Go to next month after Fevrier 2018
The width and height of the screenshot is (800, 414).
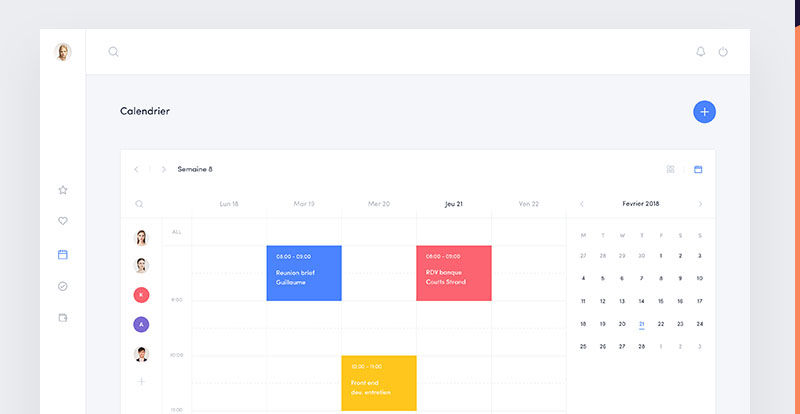click(700, 204)
